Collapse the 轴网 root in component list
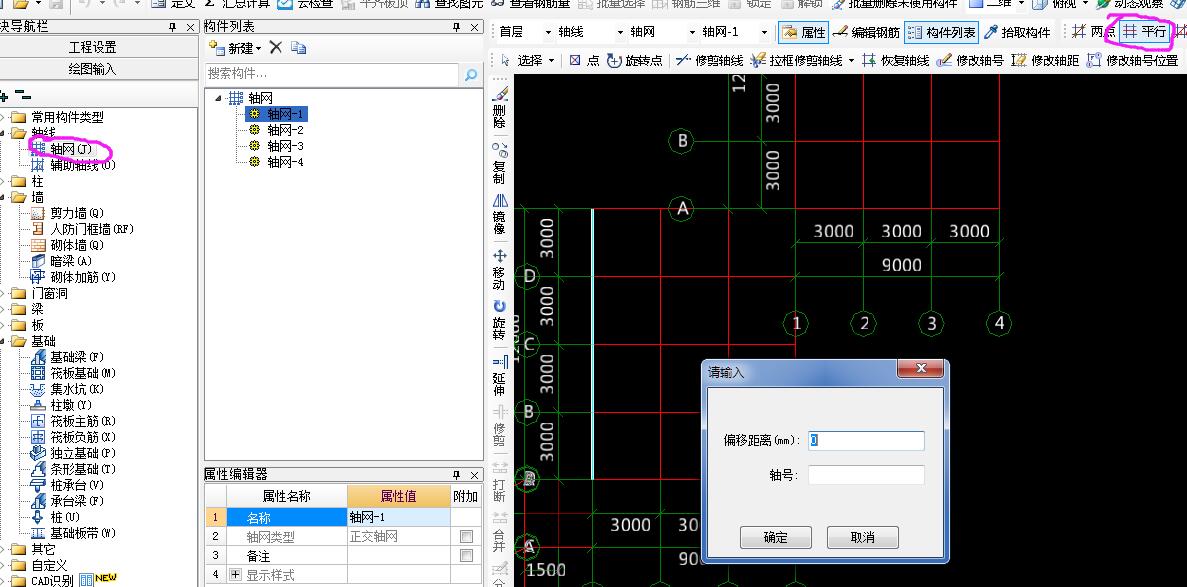This screenshot has height=587, width=1187. 219,98
